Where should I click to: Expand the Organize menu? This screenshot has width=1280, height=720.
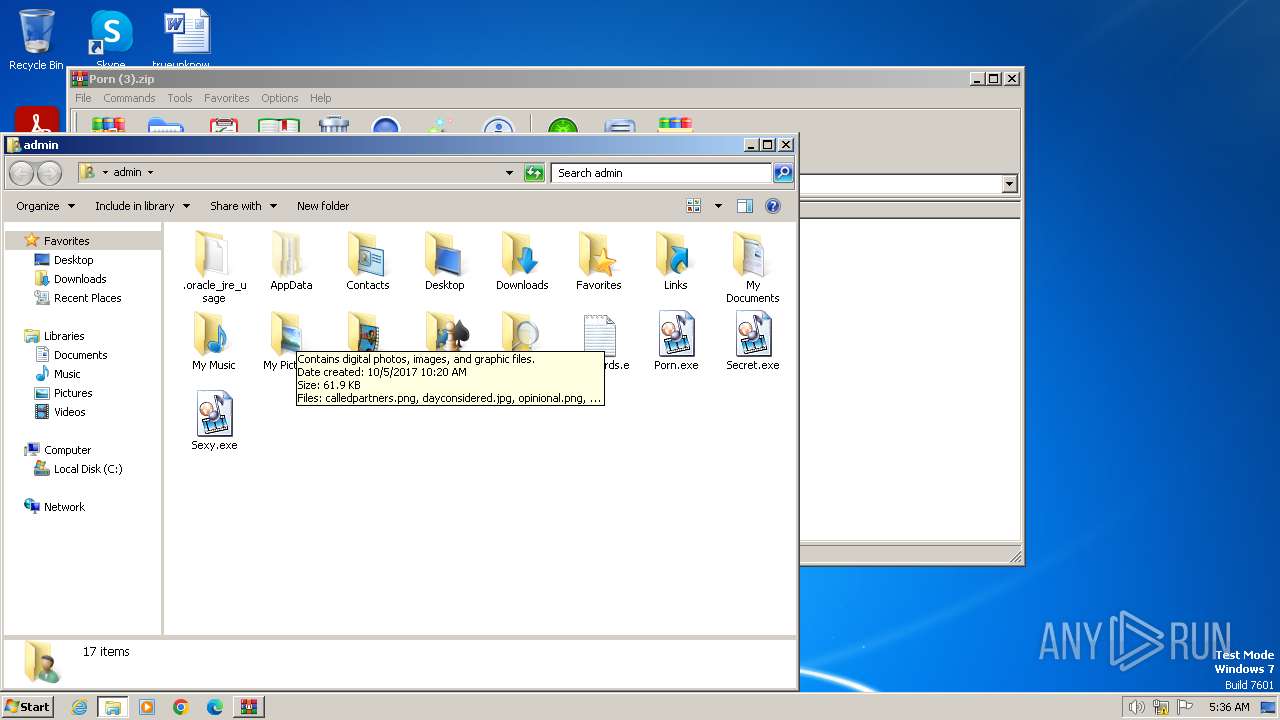[45, 206]
